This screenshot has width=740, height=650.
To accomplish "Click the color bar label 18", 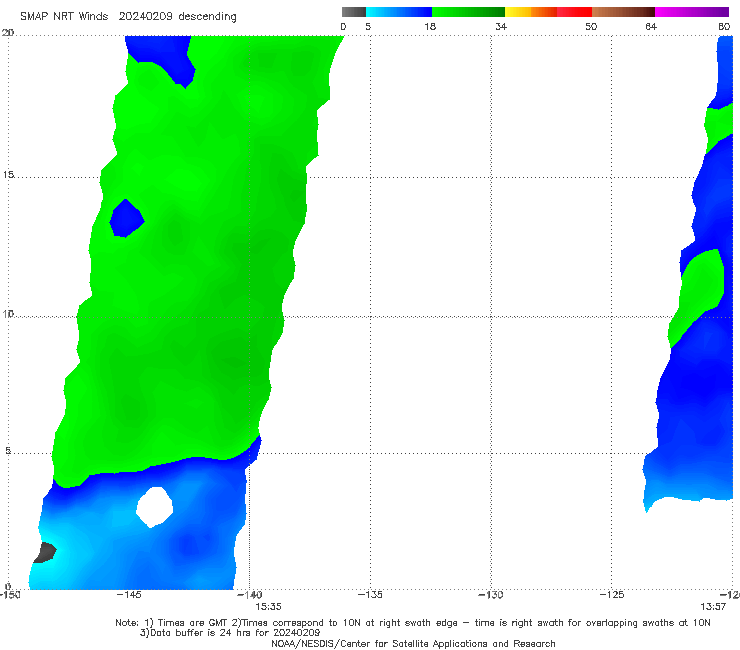I will [430, 26].
